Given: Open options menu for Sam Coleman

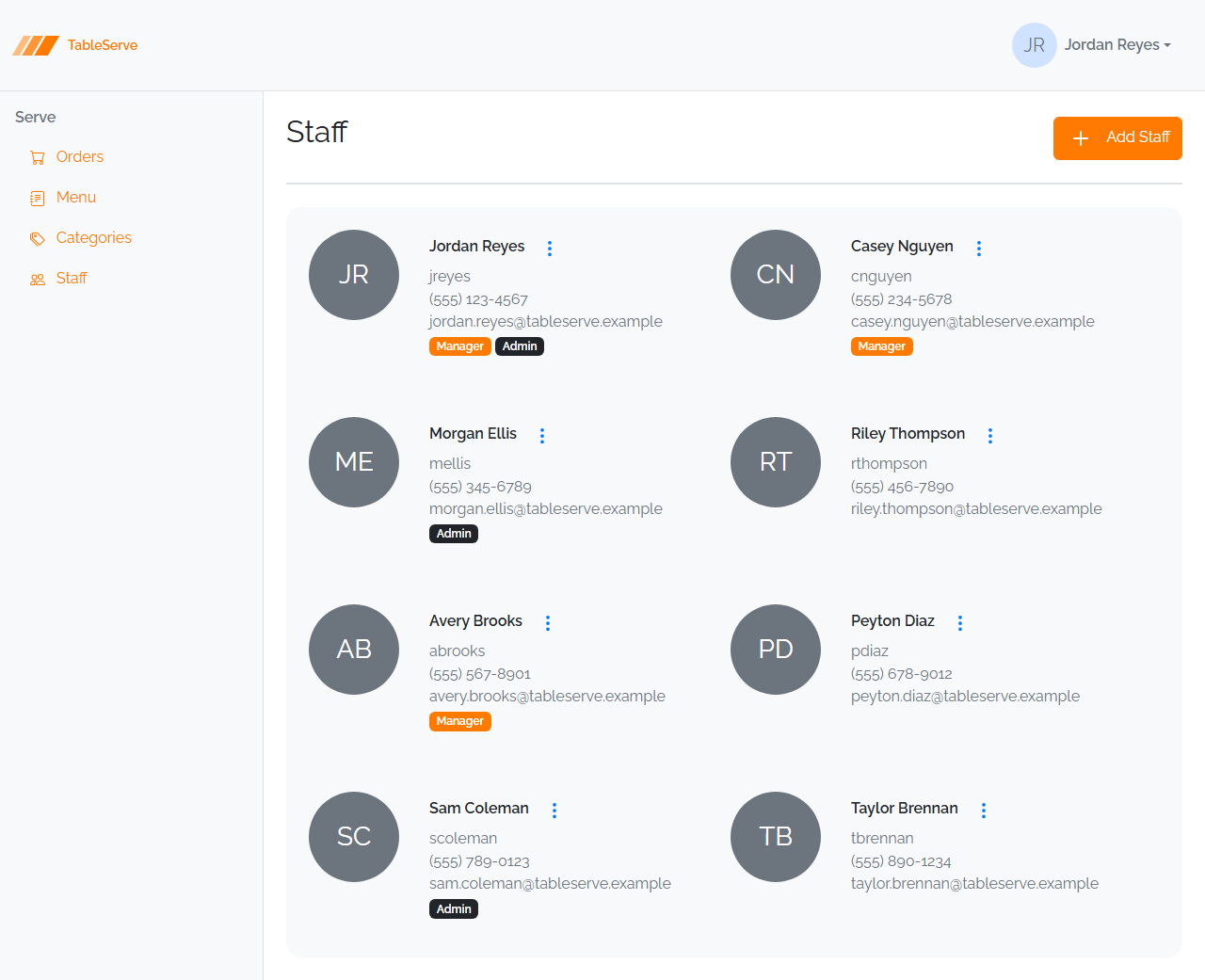Looking at the screenshot, I should 554,811.
